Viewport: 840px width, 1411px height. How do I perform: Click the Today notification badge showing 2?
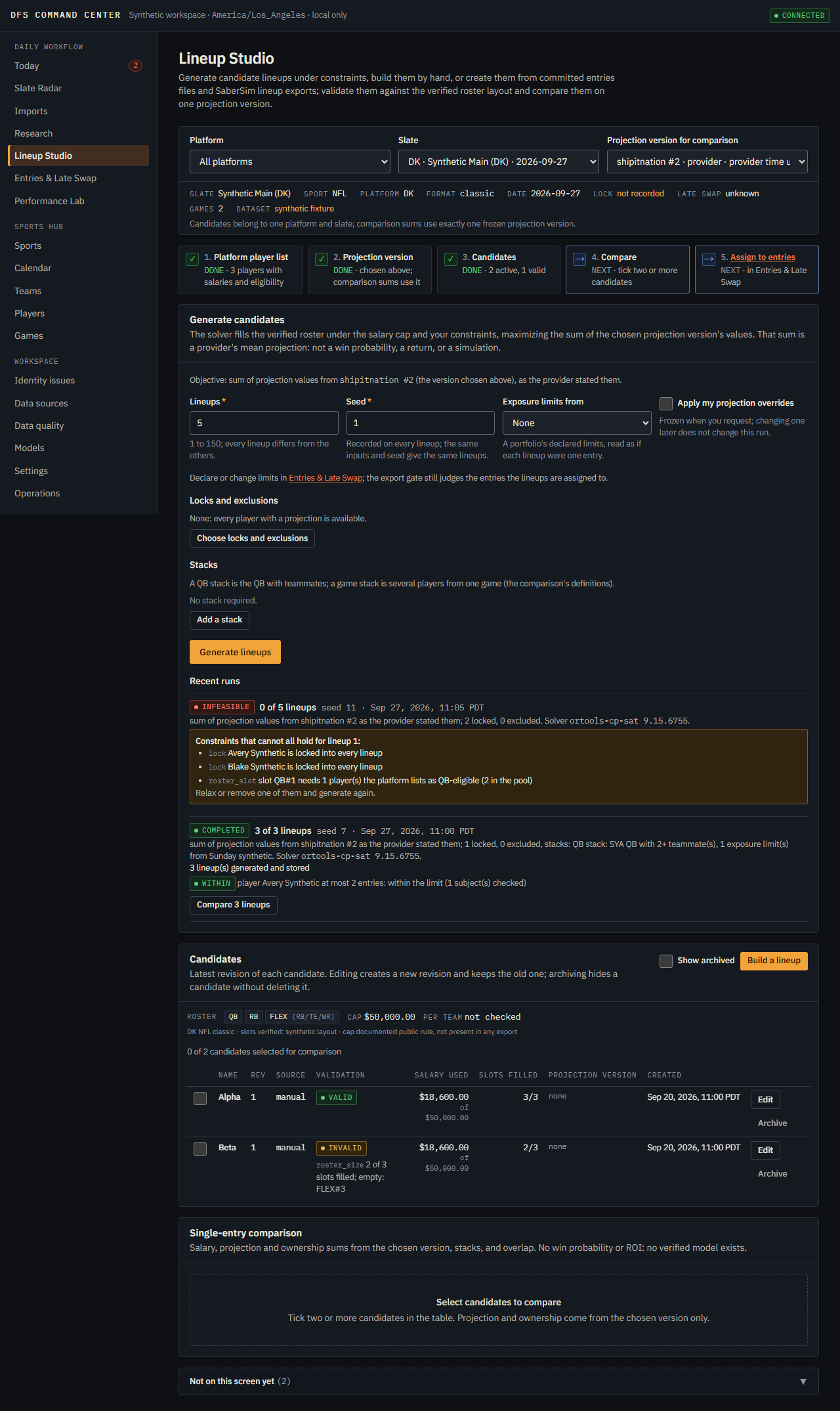point(135,66)
